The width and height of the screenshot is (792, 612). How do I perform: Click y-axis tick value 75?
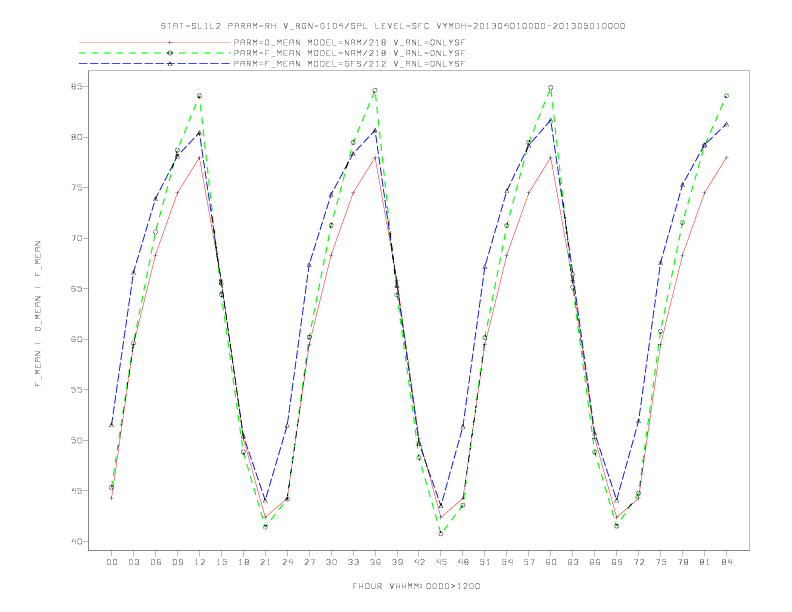click(x=76, y=187)
